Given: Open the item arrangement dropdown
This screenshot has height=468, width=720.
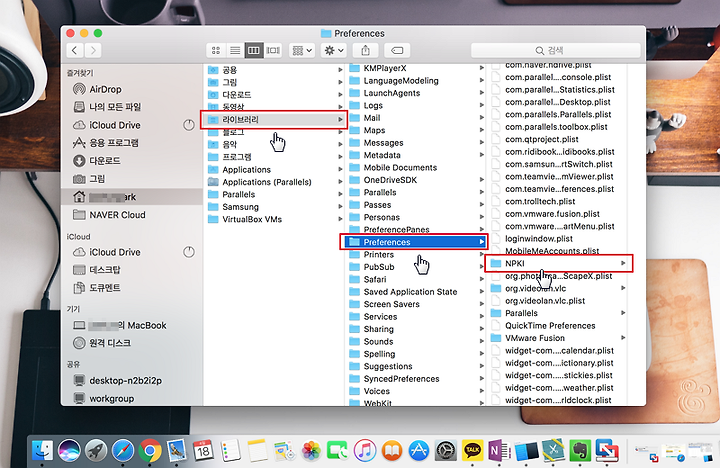Looking at the screenshot, I should (302, 50).
